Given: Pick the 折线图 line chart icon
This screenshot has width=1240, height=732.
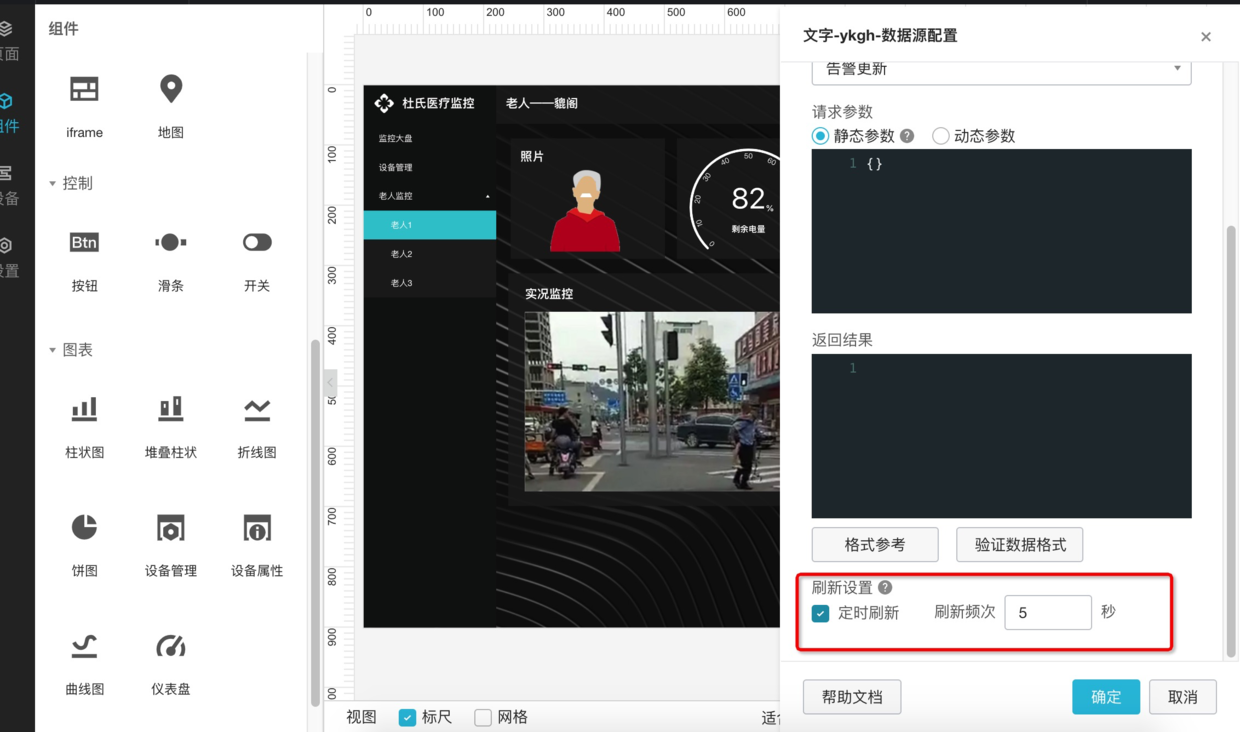Looking at the screenshot, I should pyautogui.click(x=257, y=408).
